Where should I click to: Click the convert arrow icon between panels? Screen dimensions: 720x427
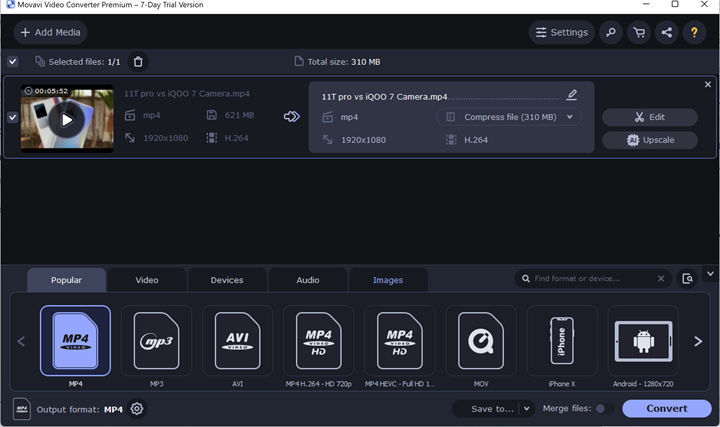pos(292,117)
